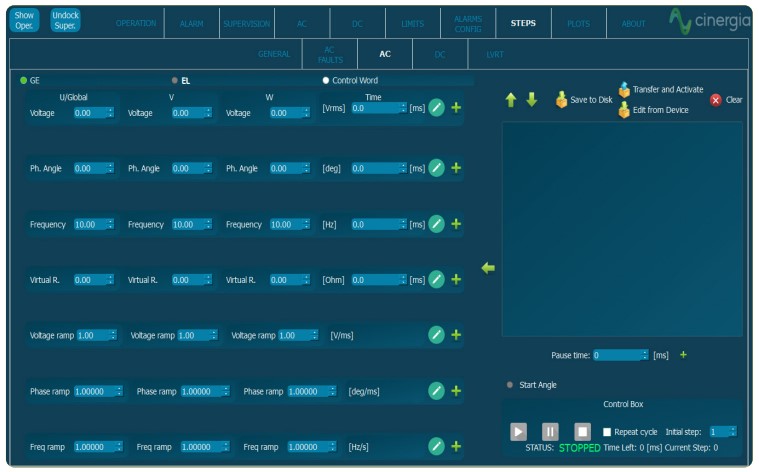Click the Pause time spinner arrows
The image size is (759, 472).
645,355
